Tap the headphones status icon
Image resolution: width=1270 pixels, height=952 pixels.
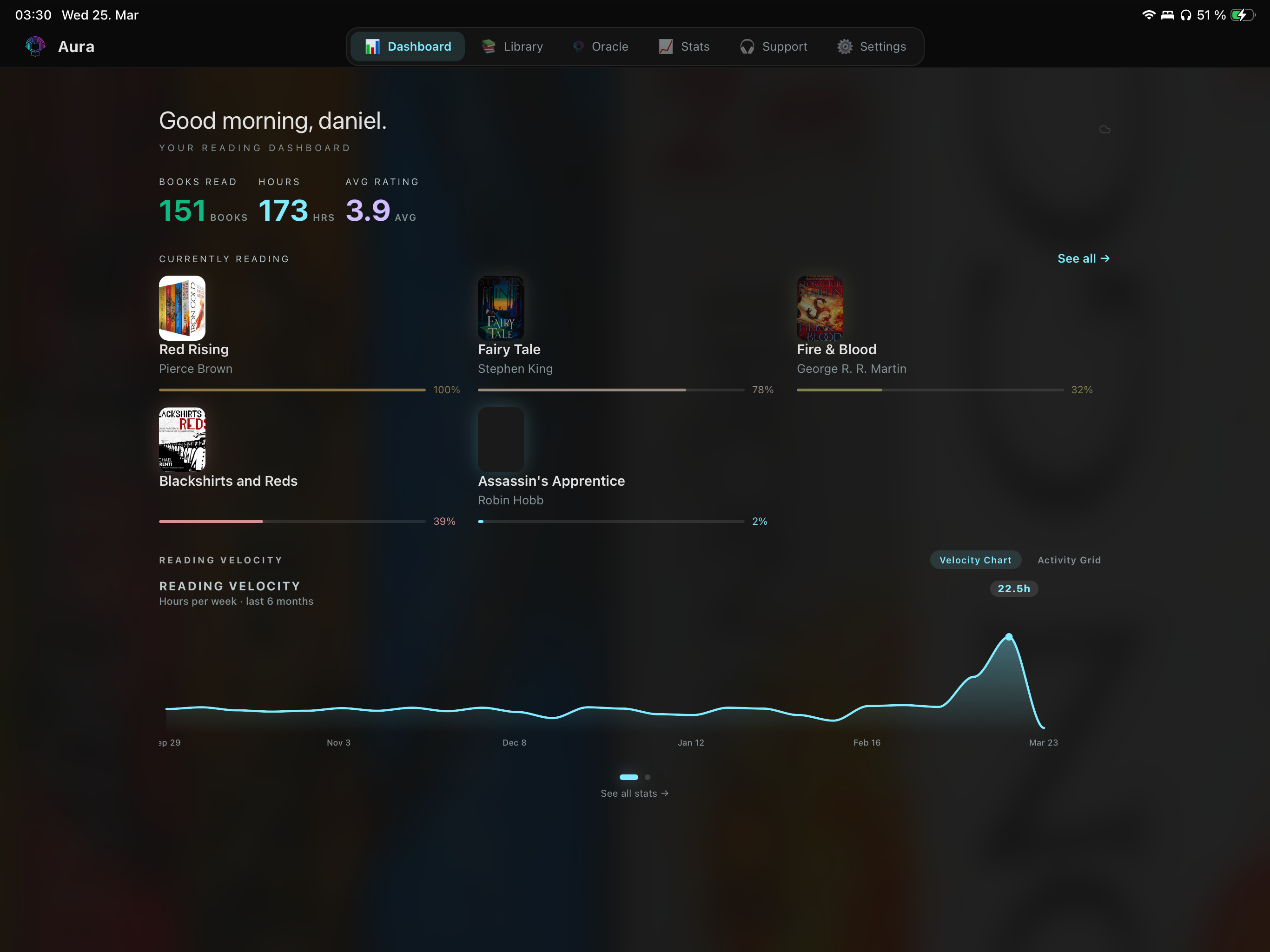click(x=1185, y=15)
